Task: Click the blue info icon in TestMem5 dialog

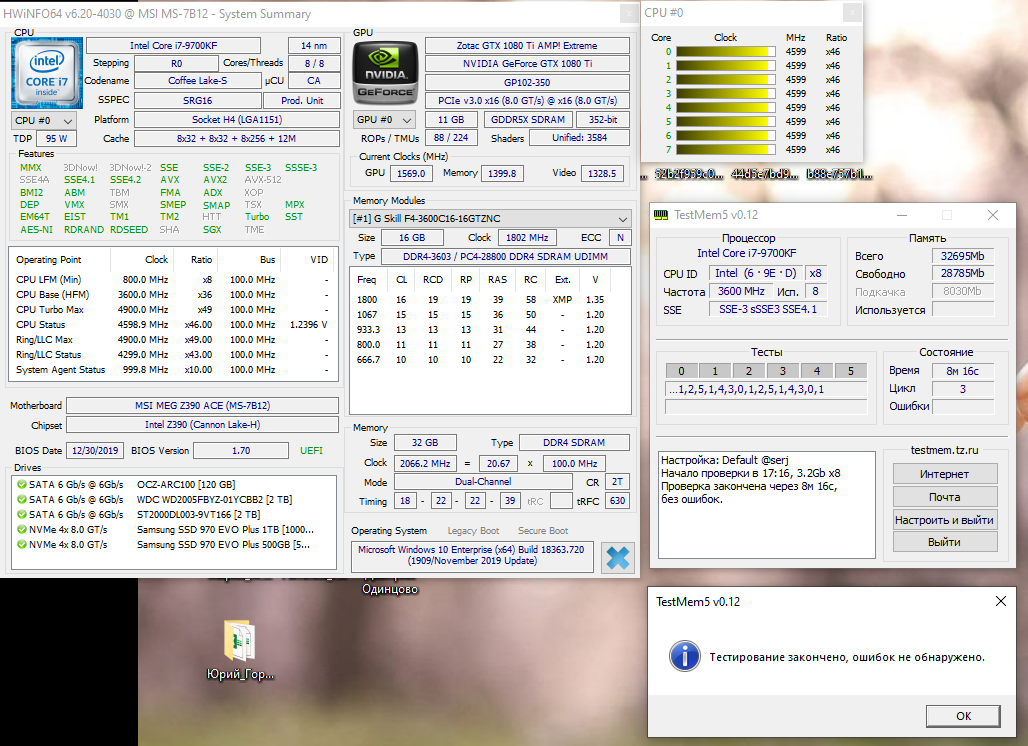Action: 684,656
